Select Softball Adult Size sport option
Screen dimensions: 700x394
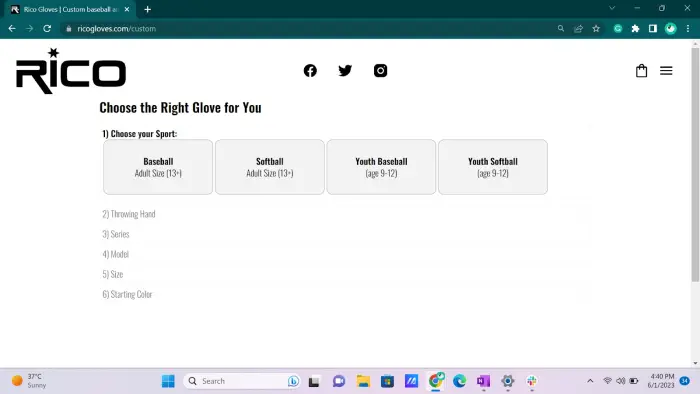[270, 167]
